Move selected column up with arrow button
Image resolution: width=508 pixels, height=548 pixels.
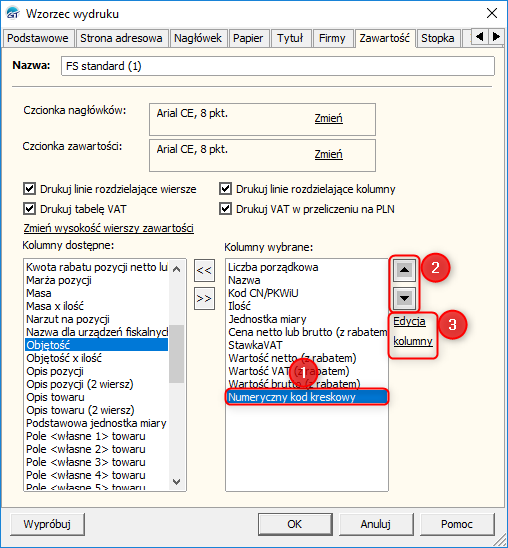[404, 269]
